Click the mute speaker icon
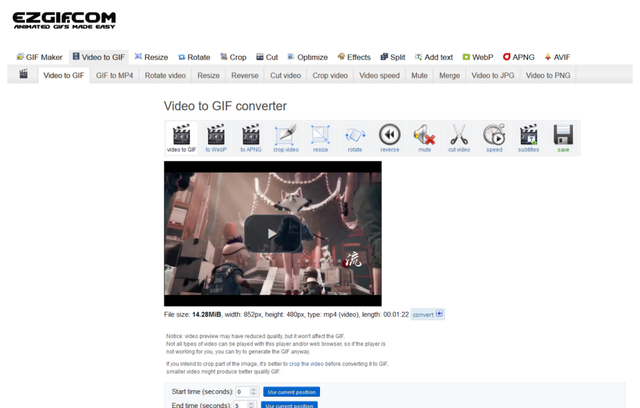 click(x=424, y=138)
